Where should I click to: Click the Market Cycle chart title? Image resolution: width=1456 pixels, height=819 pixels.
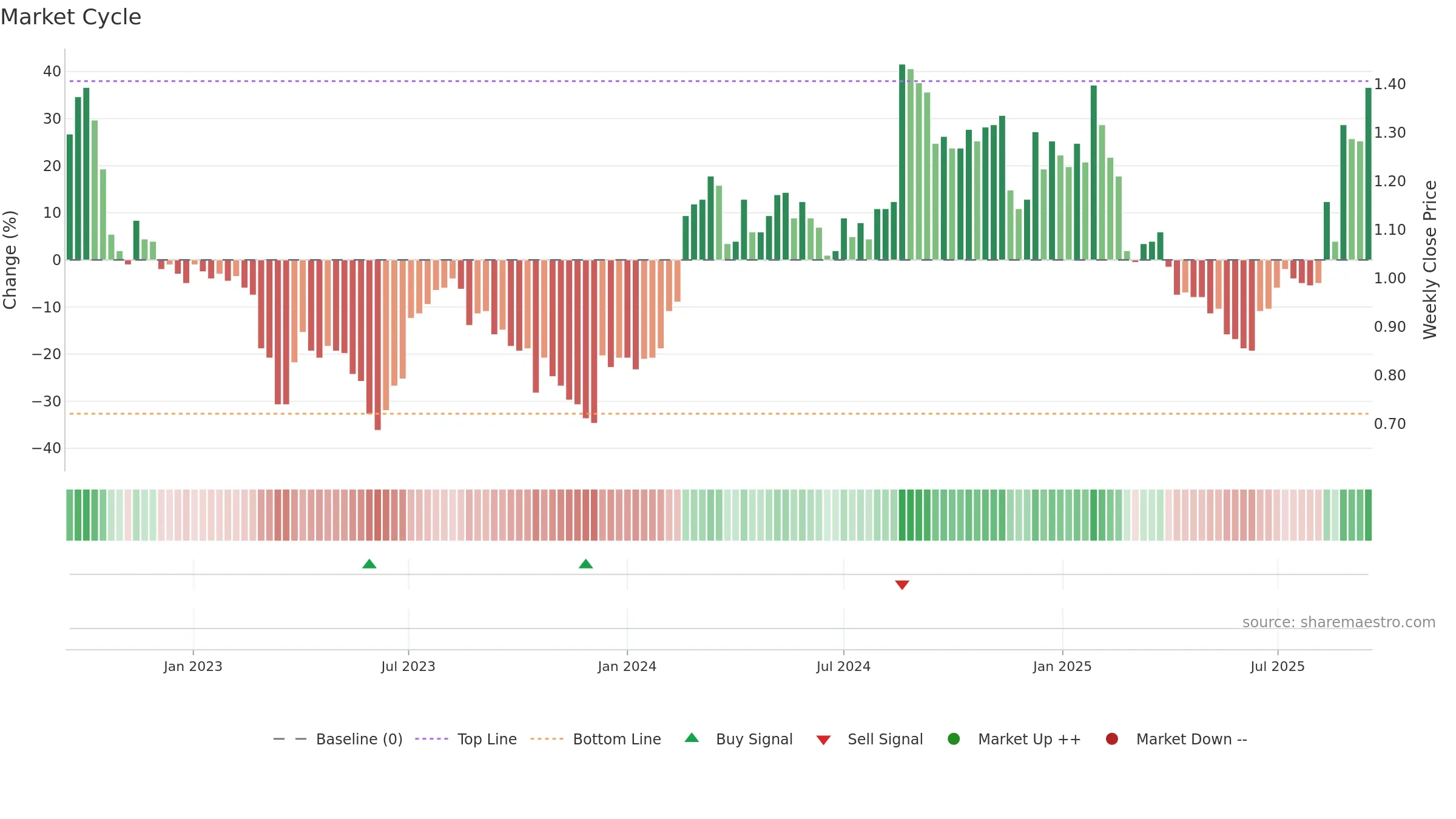[71, 17]
